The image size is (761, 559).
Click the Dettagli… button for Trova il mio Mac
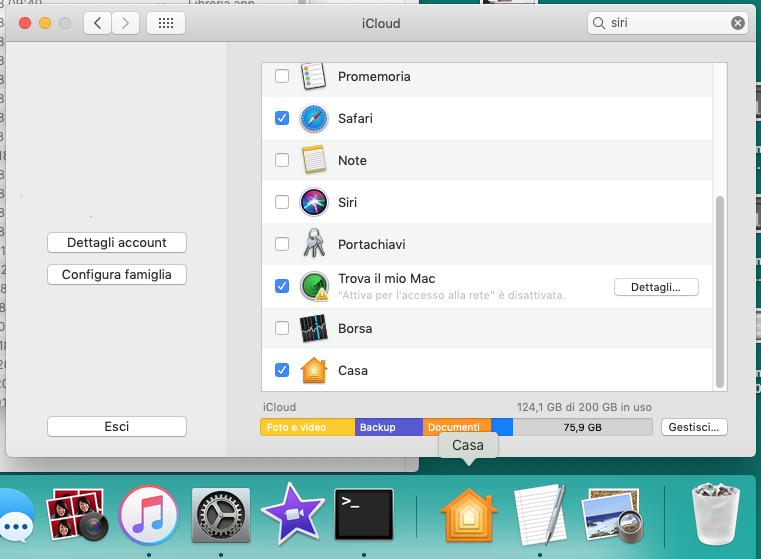[655, 287]
